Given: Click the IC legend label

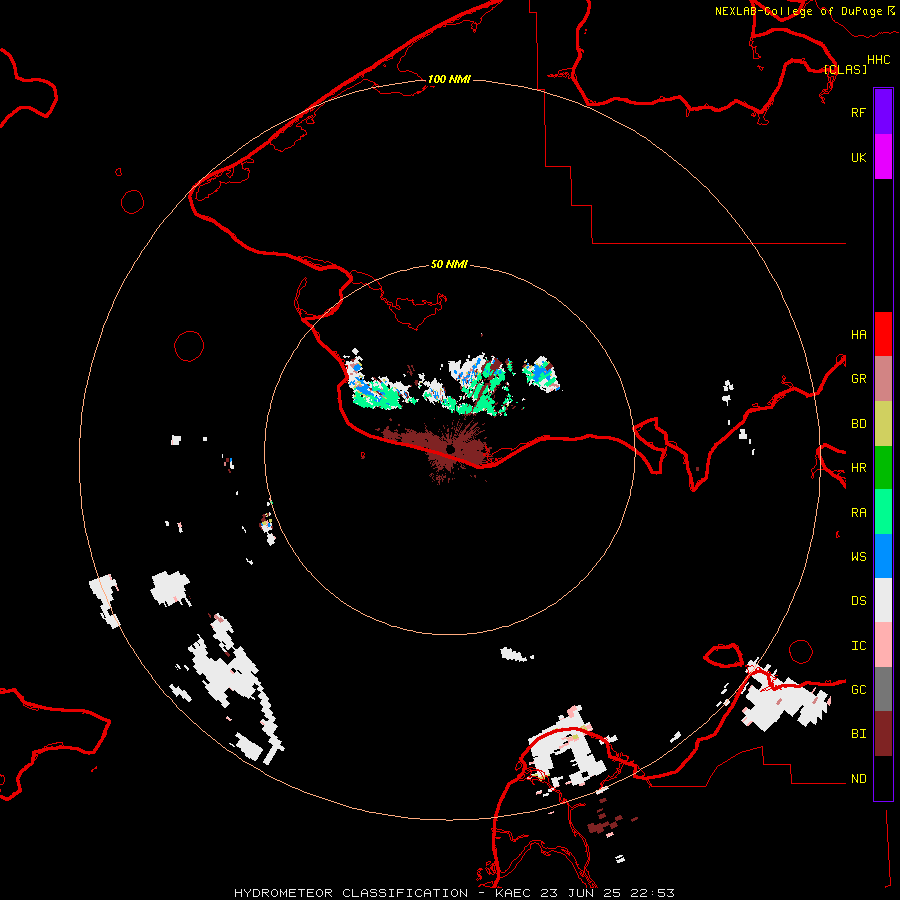Looking at the screenshot, I should (858, 646).
